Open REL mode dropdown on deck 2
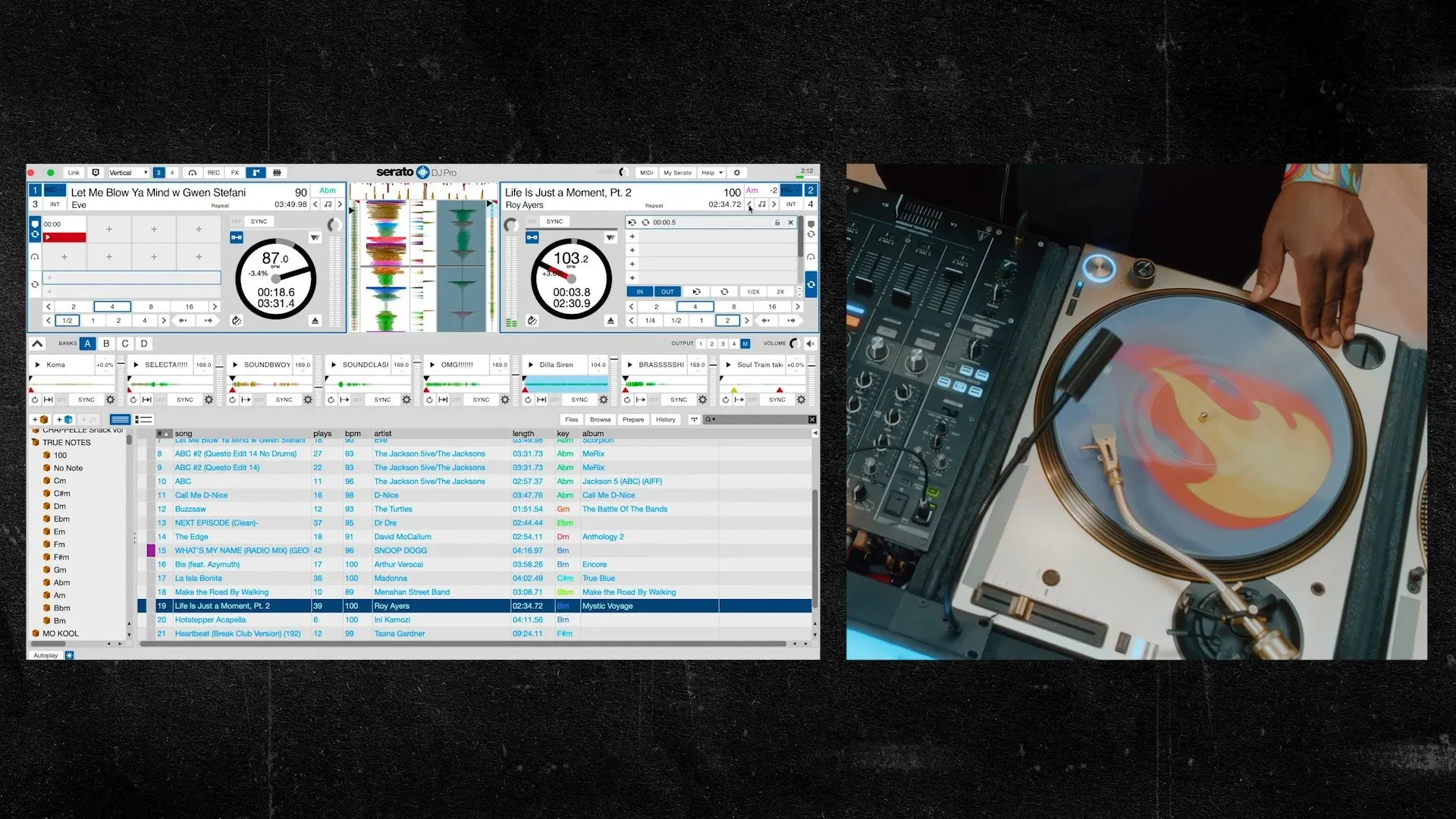The width and height of the screenshot is (1456, 819). [791, 190]
